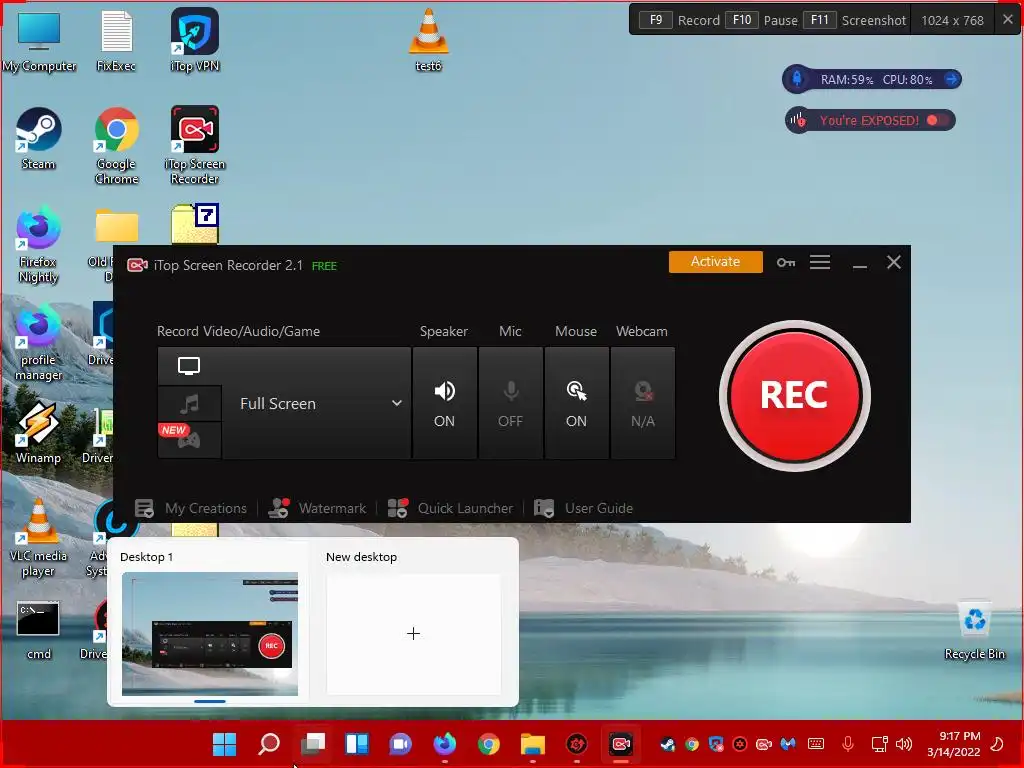Toggle the You're EXPOSED VPN switch
Image resolution: width=1024 pixels, height=768 pixels.
click(937, 120)
